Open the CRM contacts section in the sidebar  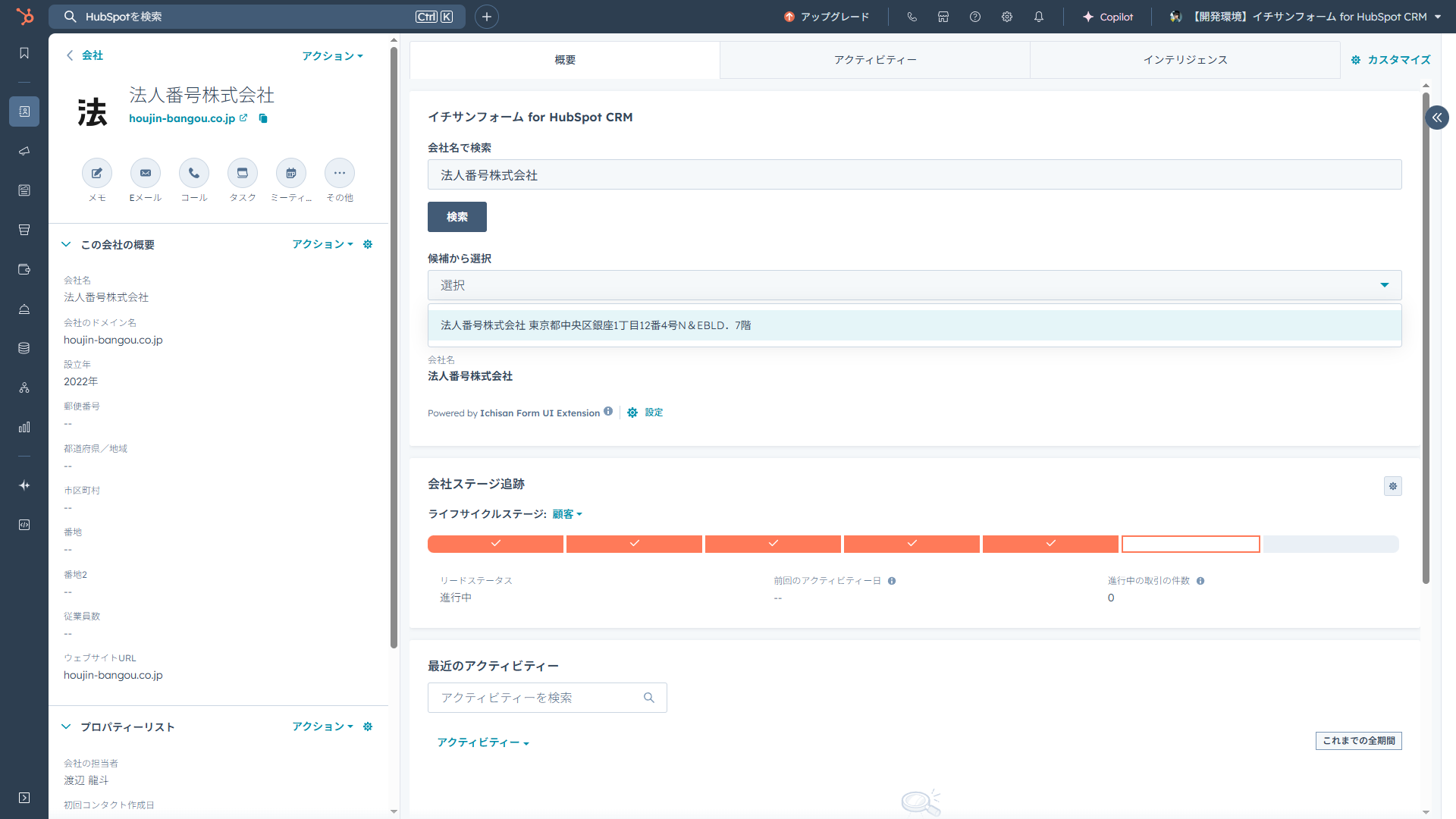[24, 111]
